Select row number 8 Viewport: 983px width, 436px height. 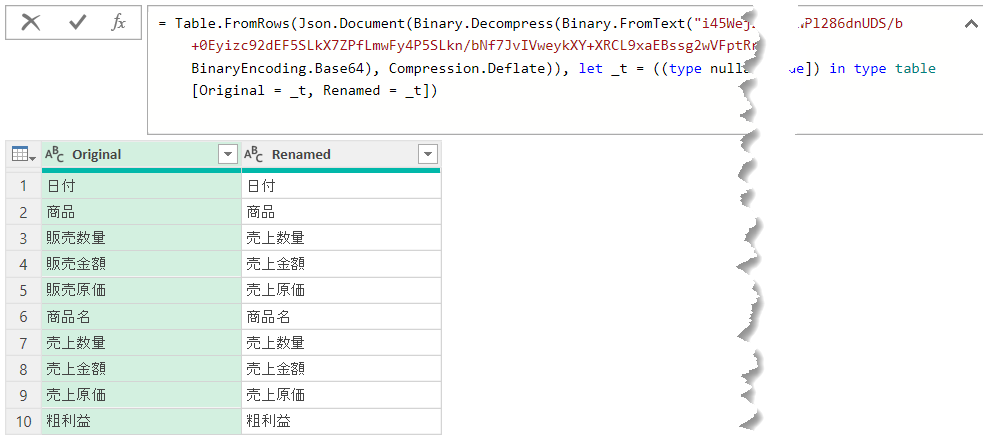coord(24,369)
